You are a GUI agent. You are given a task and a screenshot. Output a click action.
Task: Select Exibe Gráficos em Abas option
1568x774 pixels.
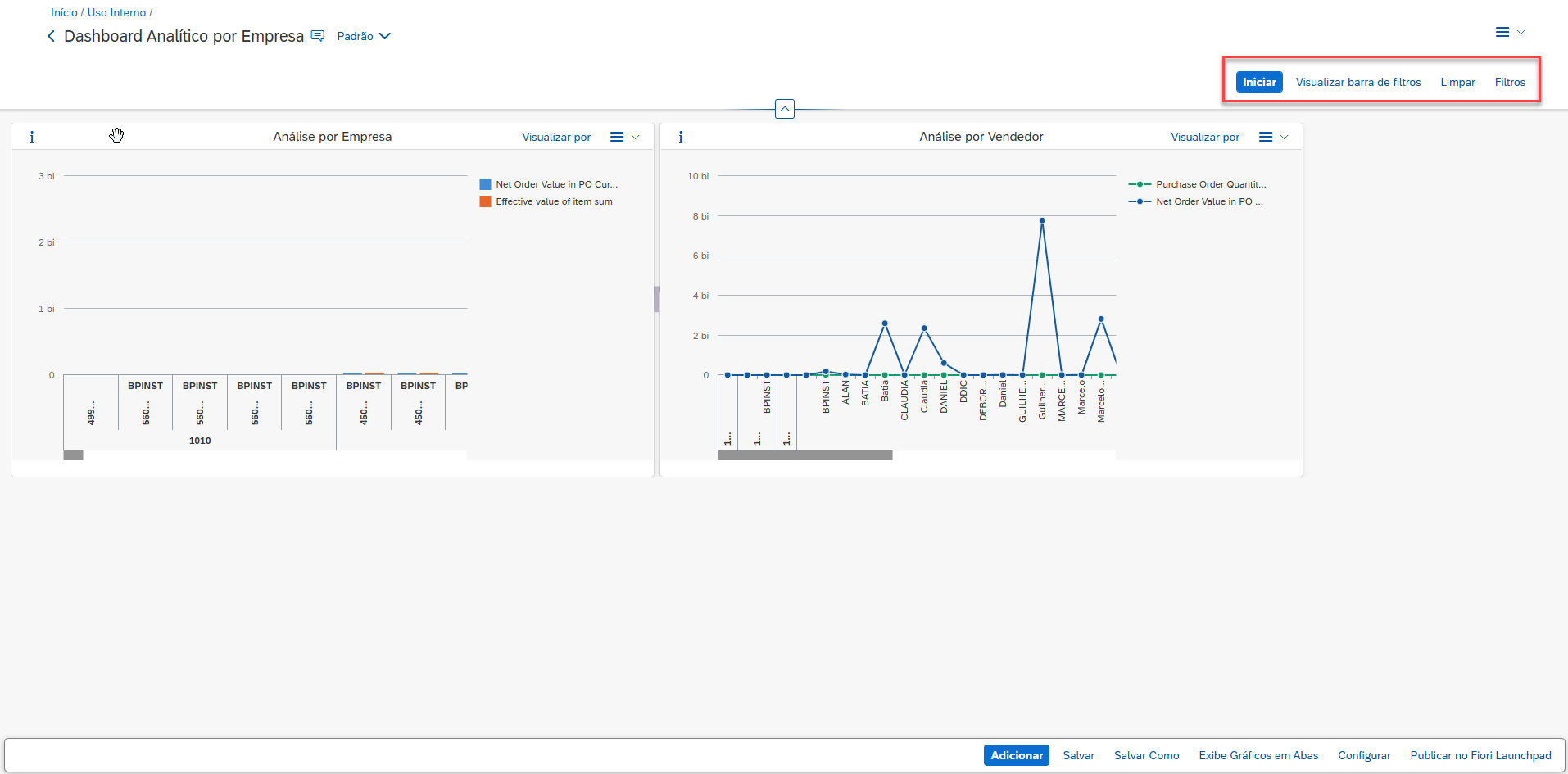click(x=1258, y=755)
